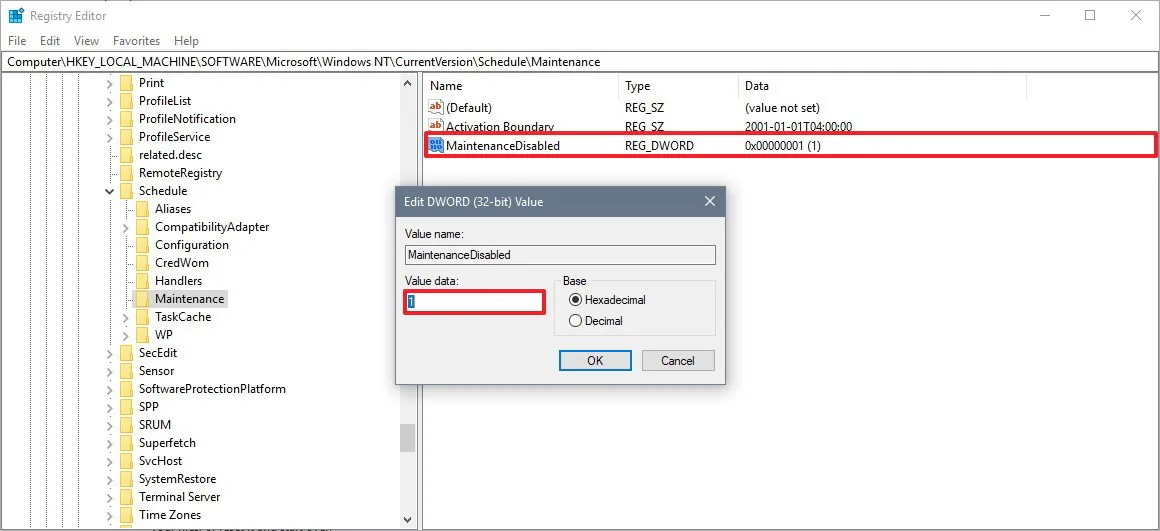This screenshot has width=1160, height=531.
Task: Click the Activation Boundary string icon
Action: (436, 126)
